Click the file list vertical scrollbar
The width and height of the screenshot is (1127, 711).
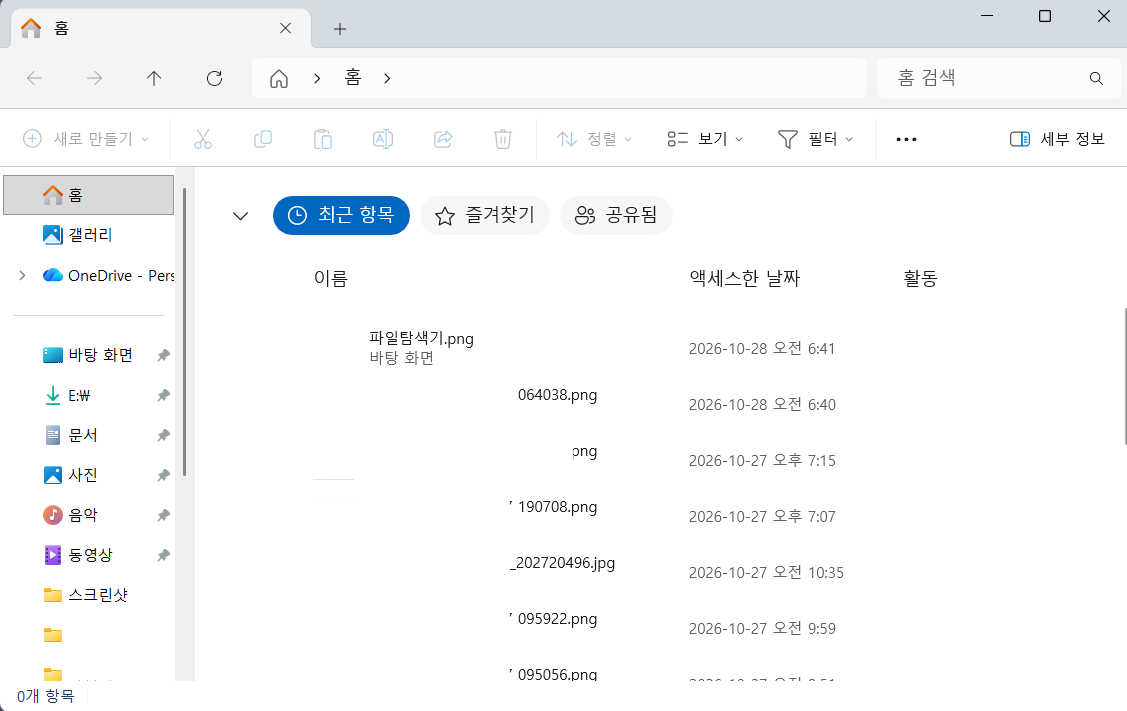click(x=1125, y=375)
